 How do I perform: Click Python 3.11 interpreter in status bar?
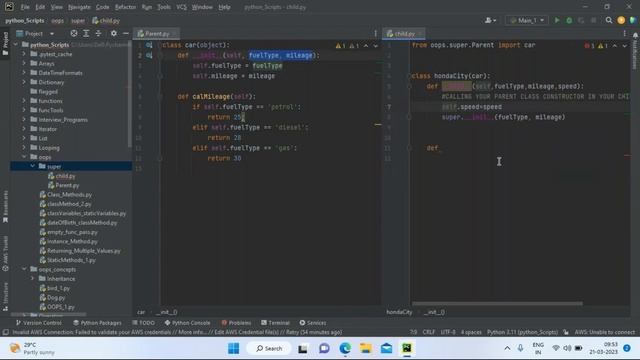pyautogui.click(x=522, y=332)
